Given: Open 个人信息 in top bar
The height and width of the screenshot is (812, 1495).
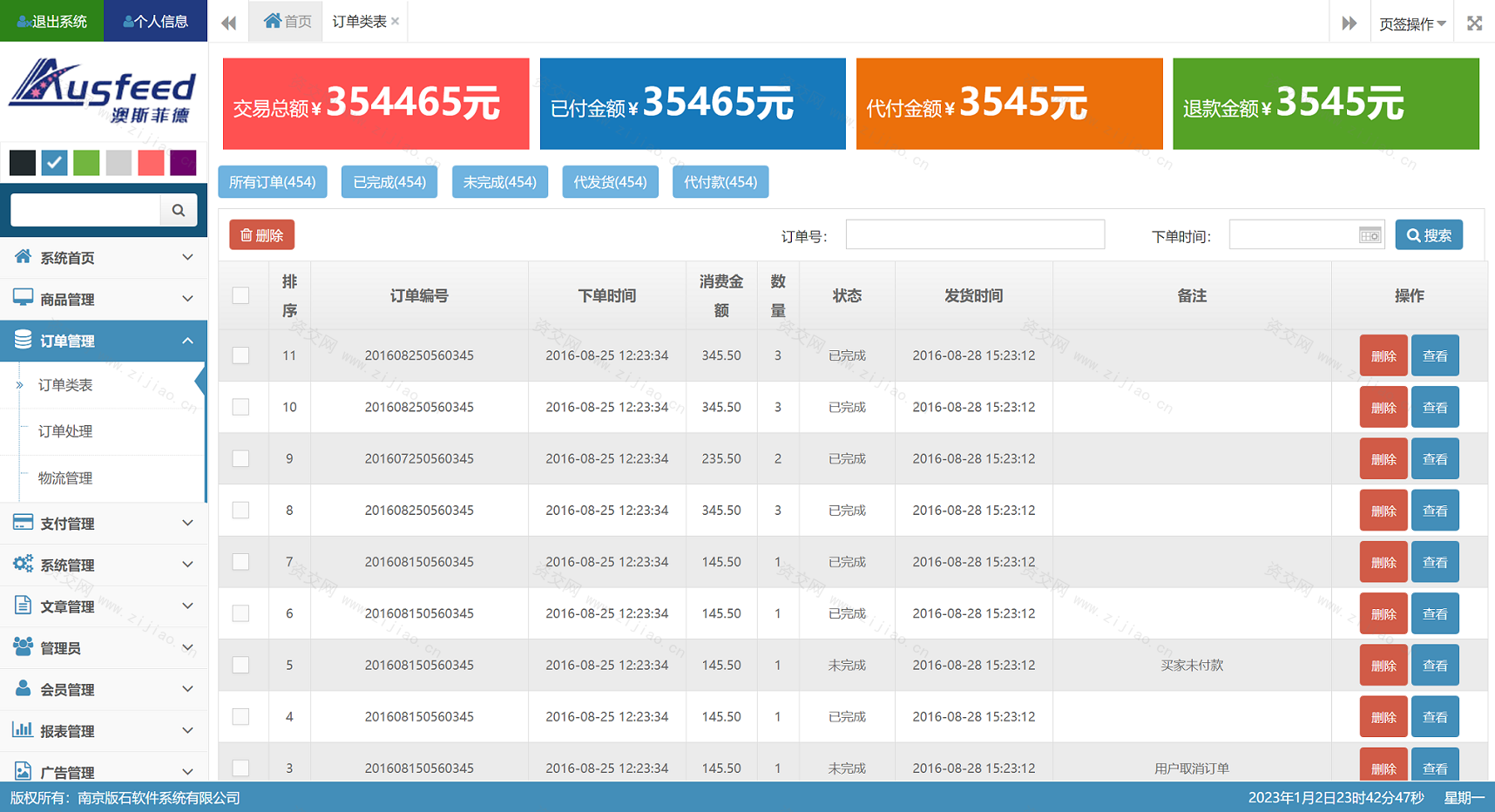Looking at the screenshot, I should click(x=155, y=21).
